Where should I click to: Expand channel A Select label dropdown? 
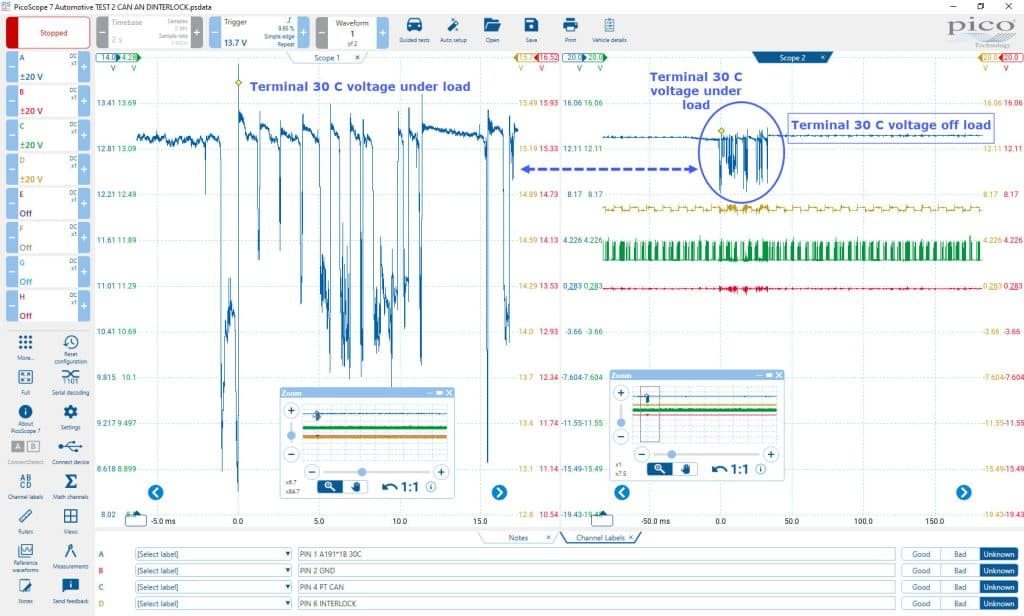click(x=213, y=554)
